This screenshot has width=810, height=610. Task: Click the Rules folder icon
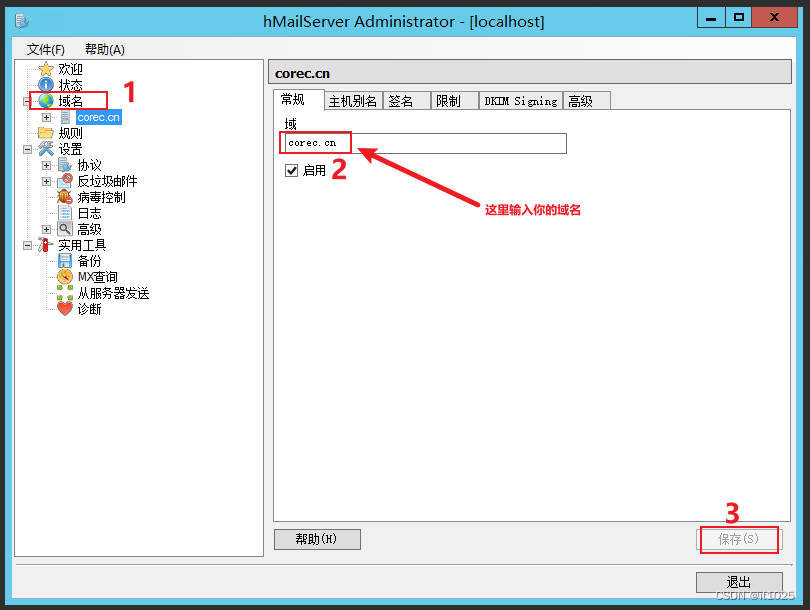click(x=46, y=133)
